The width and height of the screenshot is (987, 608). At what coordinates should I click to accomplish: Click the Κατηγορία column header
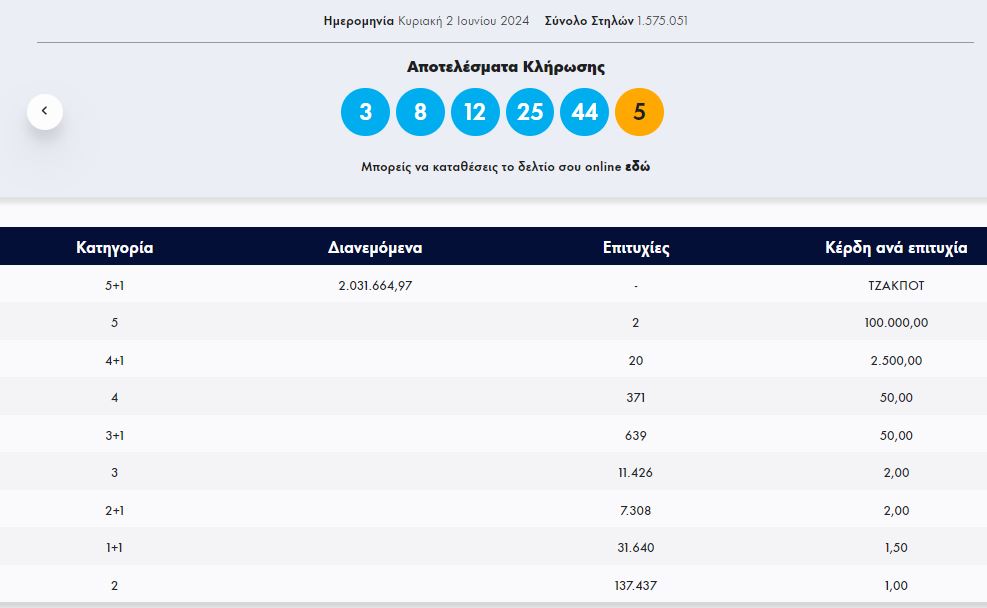(115, 247)
